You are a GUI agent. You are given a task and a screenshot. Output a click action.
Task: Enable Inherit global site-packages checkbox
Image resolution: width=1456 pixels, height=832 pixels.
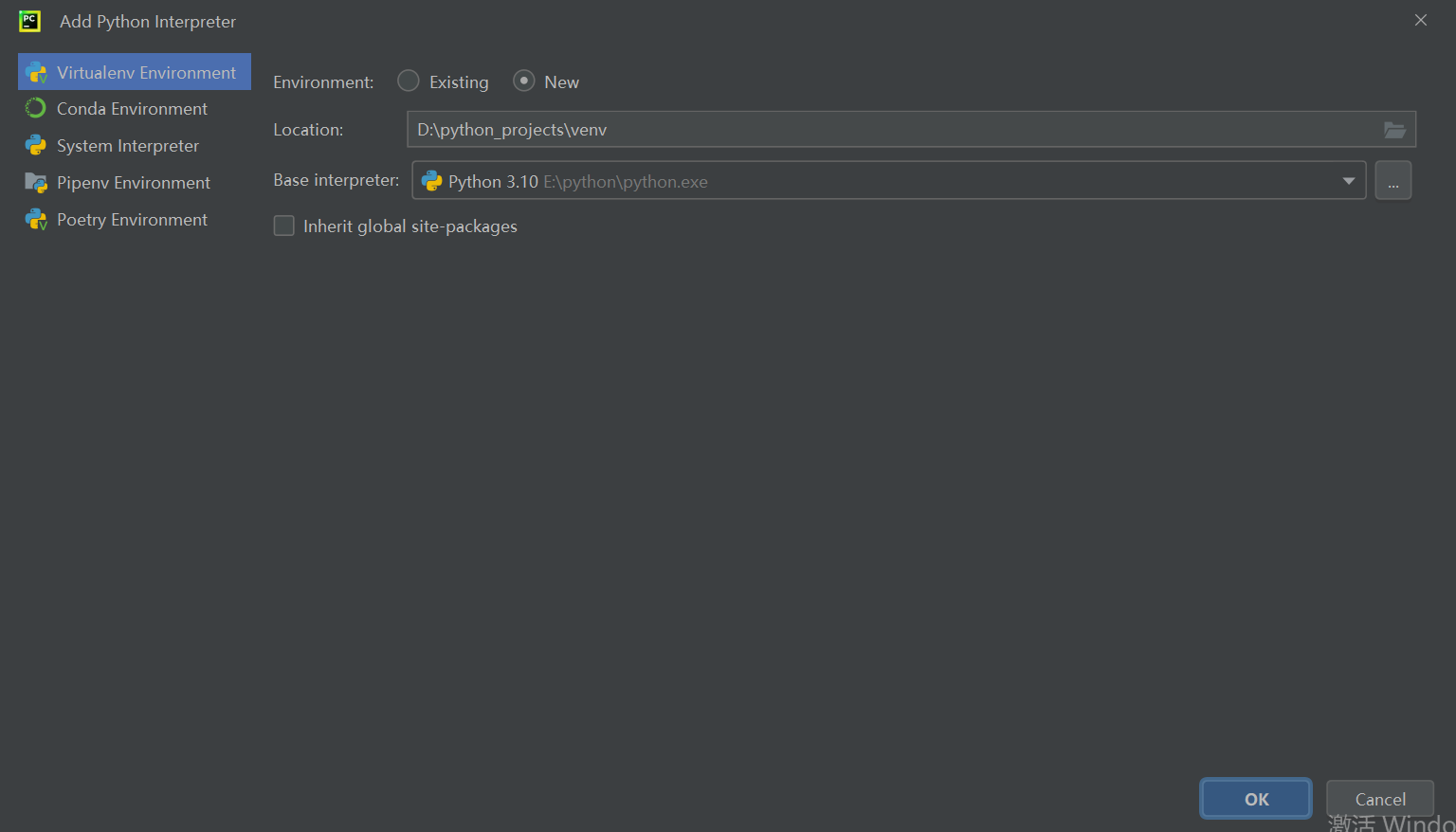(284, 226)
